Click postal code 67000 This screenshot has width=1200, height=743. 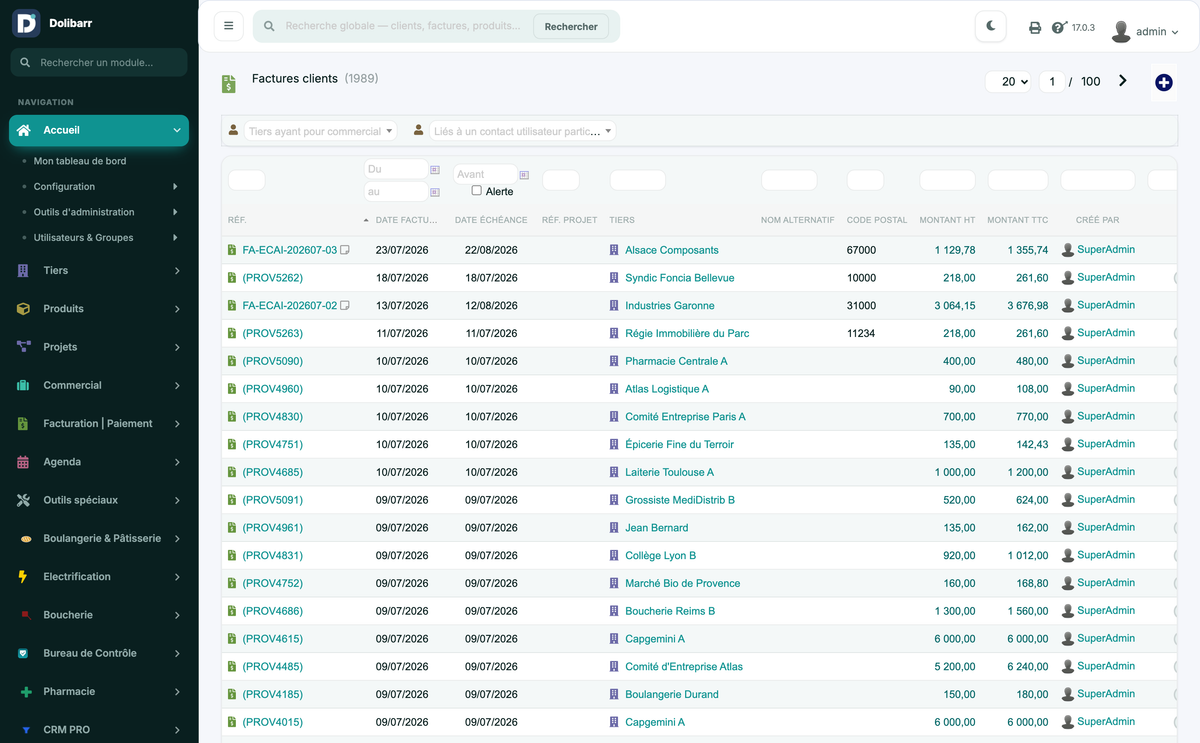point(861,250)
